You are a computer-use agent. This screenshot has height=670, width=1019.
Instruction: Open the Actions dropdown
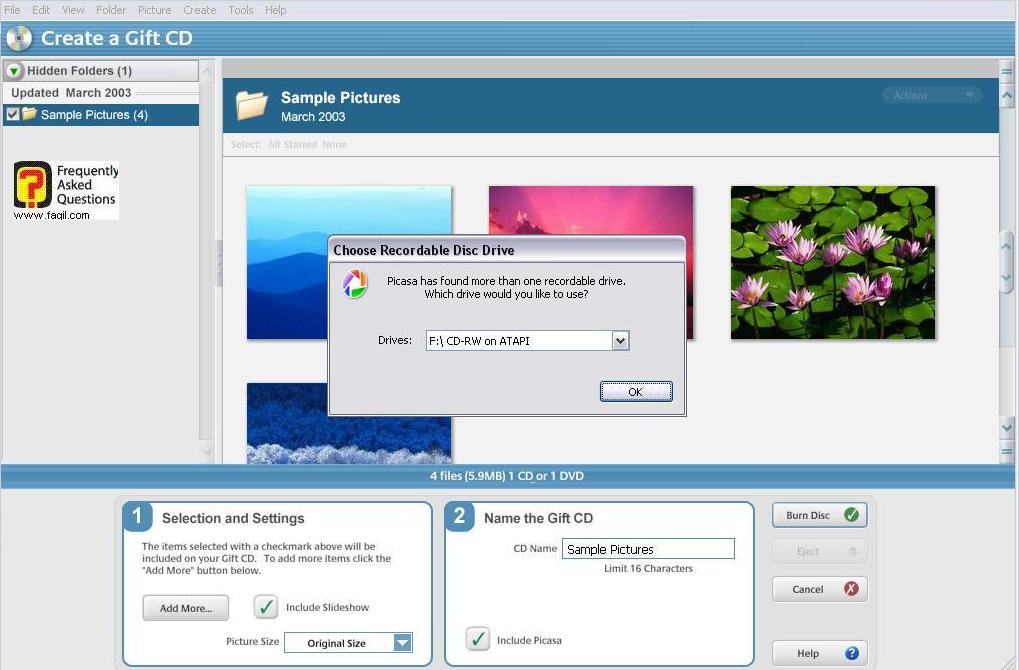932,95
